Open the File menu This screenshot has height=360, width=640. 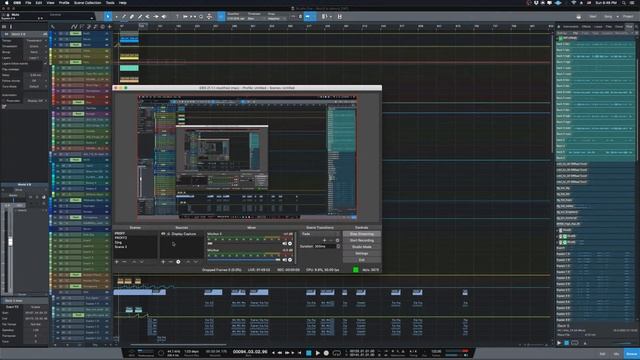pos(28,2)
